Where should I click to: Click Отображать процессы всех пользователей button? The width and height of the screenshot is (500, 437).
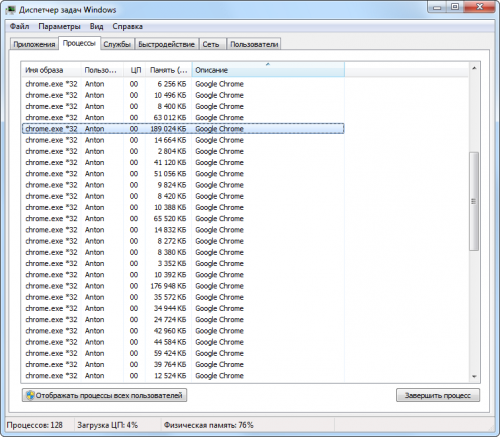(x=104, y=395)
